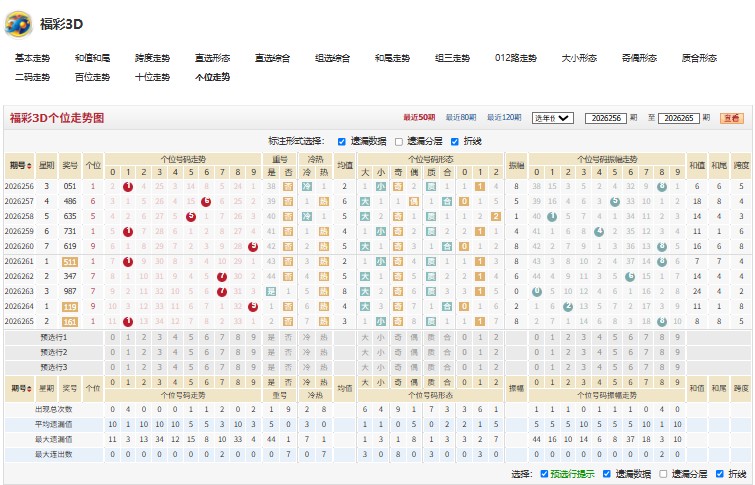Open 组三走势 tab
Image resolution: width=755 pixels, height=485 pixels.
point(452,58)
